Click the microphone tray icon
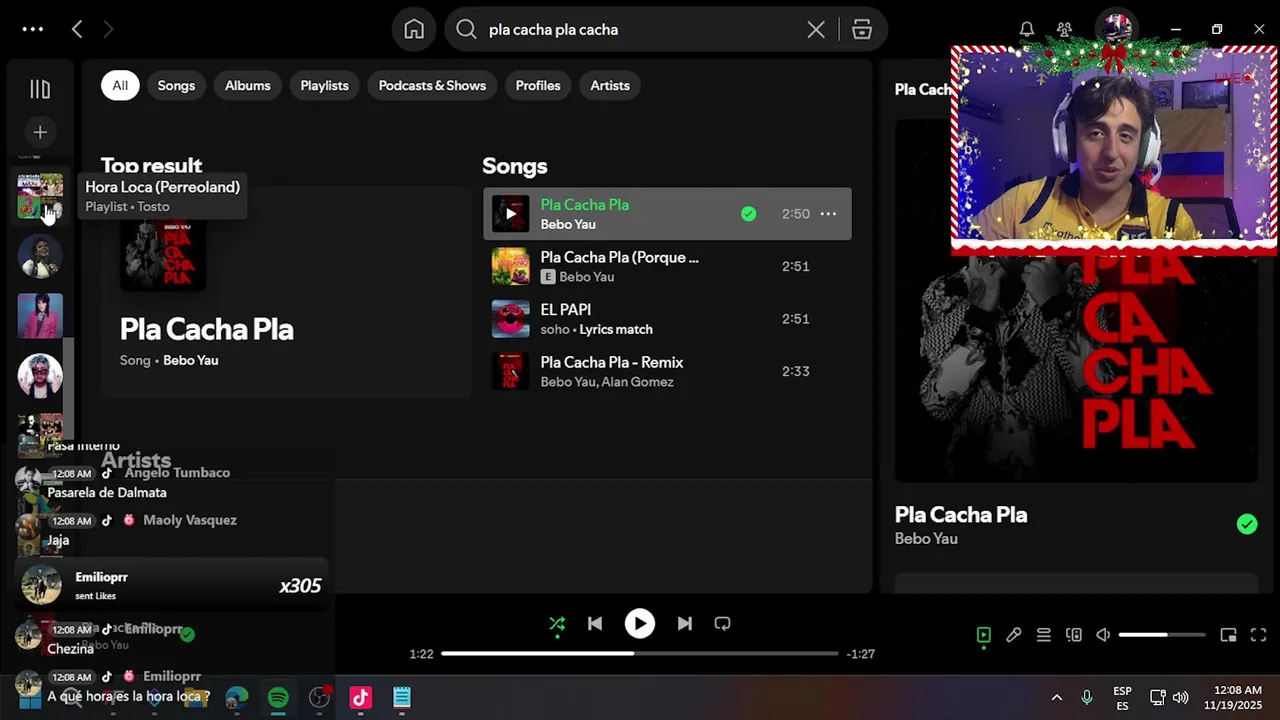 coord(1087,698)
